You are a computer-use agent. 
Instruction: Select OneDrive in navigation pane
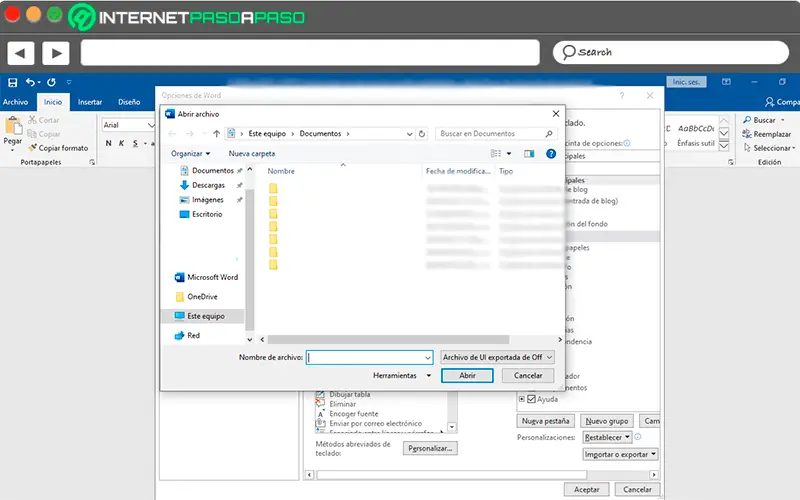(x=196, y=296)
